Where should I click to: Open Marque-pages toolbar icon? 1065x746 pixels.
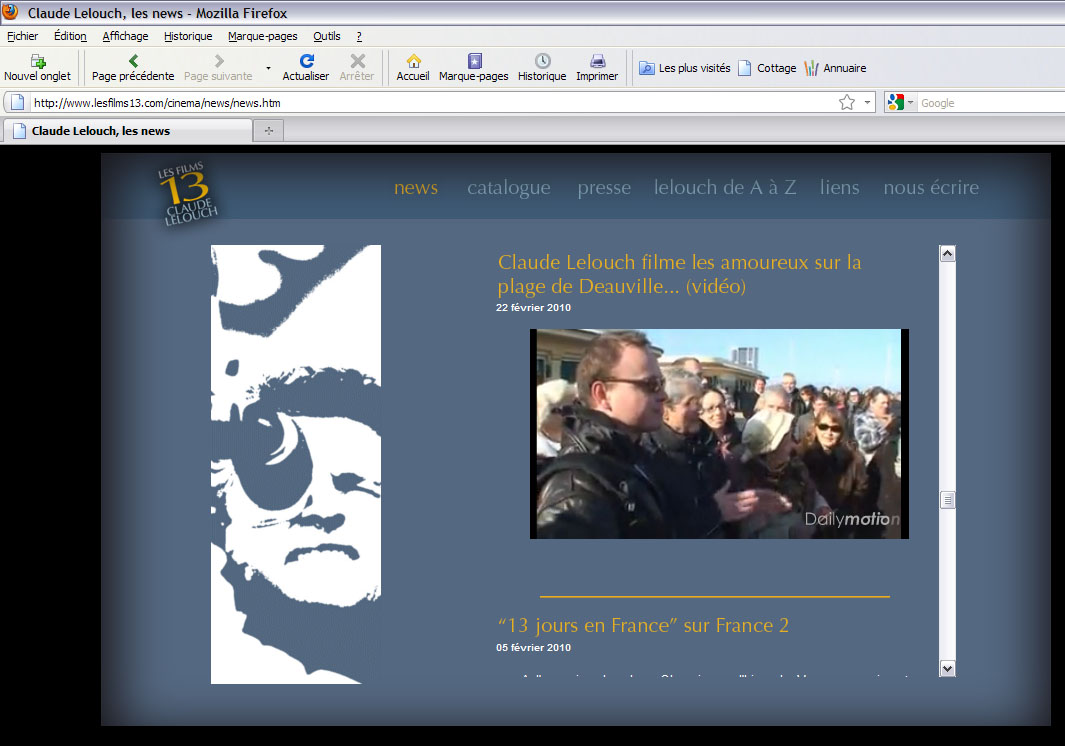474,61
